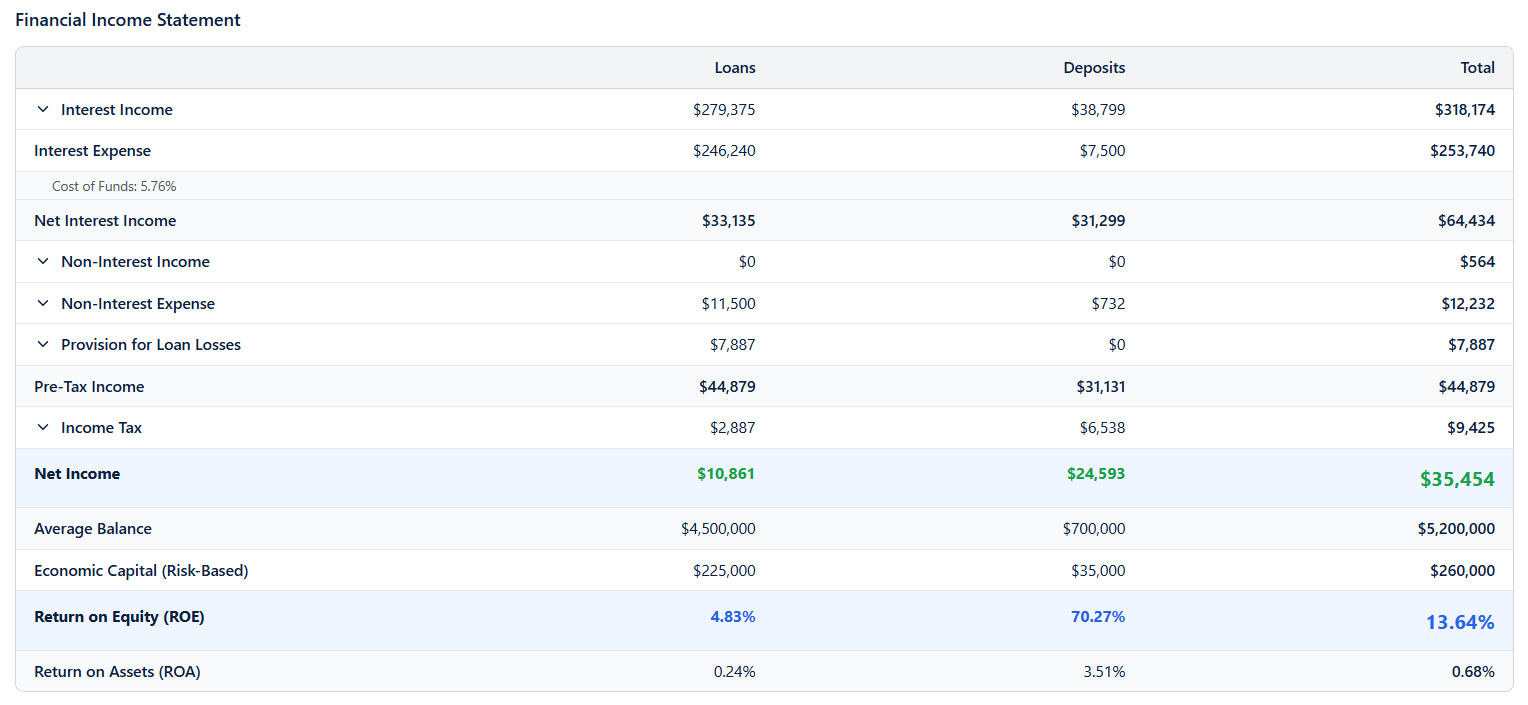Click the Net Interest Income label
The height and width of the screenshot is (705, 1528).
[x=105, y=221]
